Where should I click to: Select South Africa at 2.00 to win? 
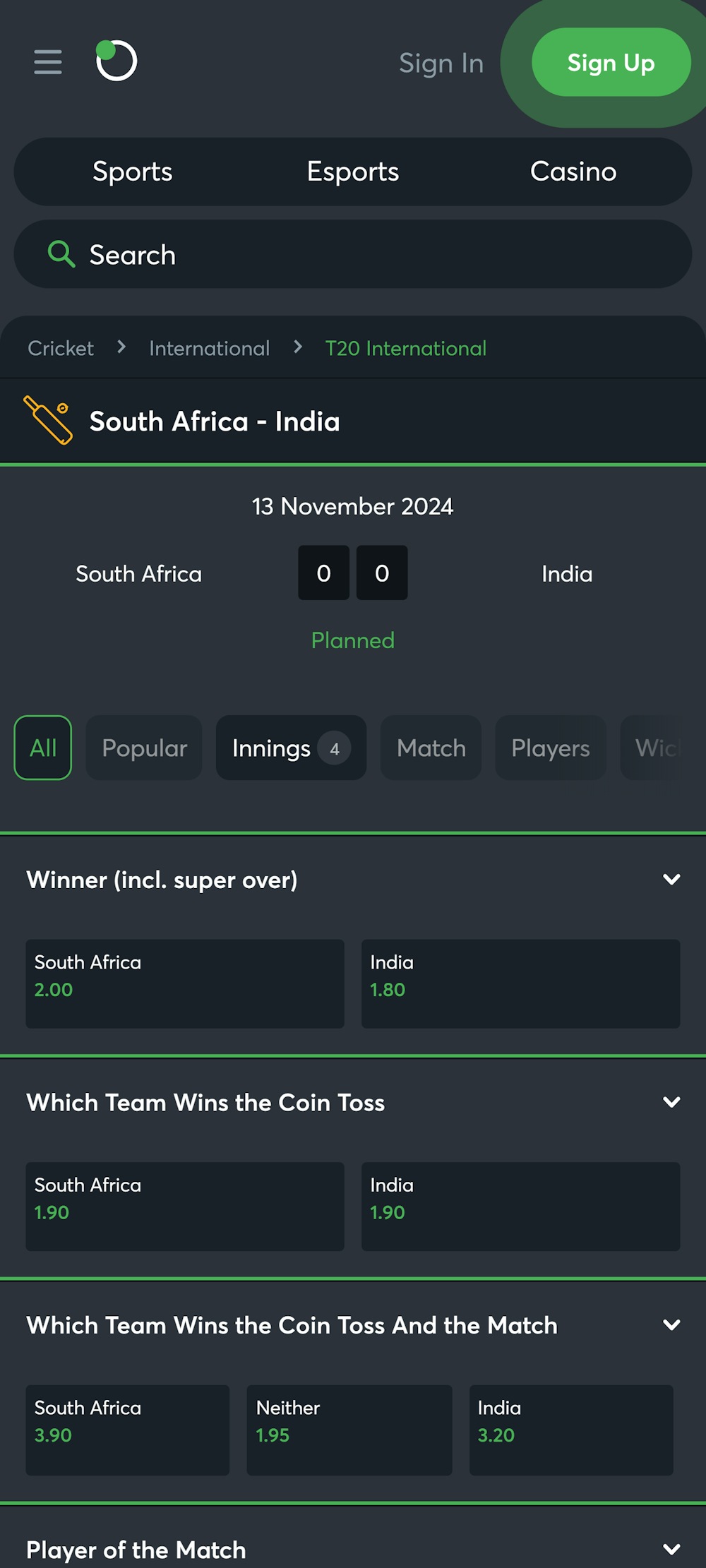[x=185, y=983]
